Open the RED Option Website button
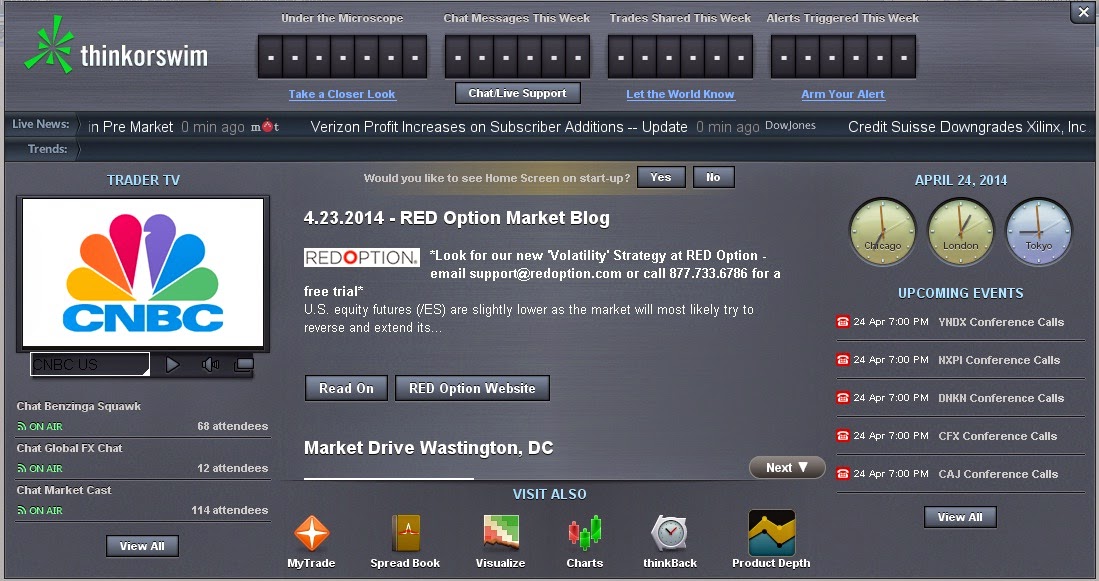This screenshot has height=581, width=1099. (472, 388)
